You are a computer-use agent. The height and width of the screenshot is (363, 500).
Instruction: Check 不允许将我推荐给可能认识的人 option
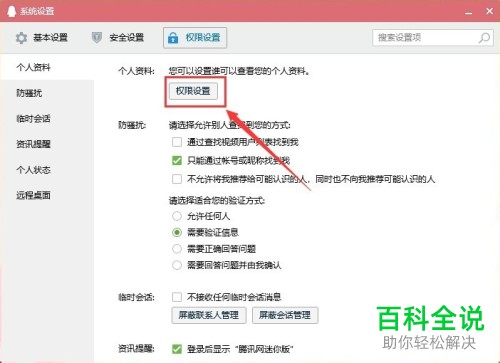pyautogui.click(x=177, y=179)
